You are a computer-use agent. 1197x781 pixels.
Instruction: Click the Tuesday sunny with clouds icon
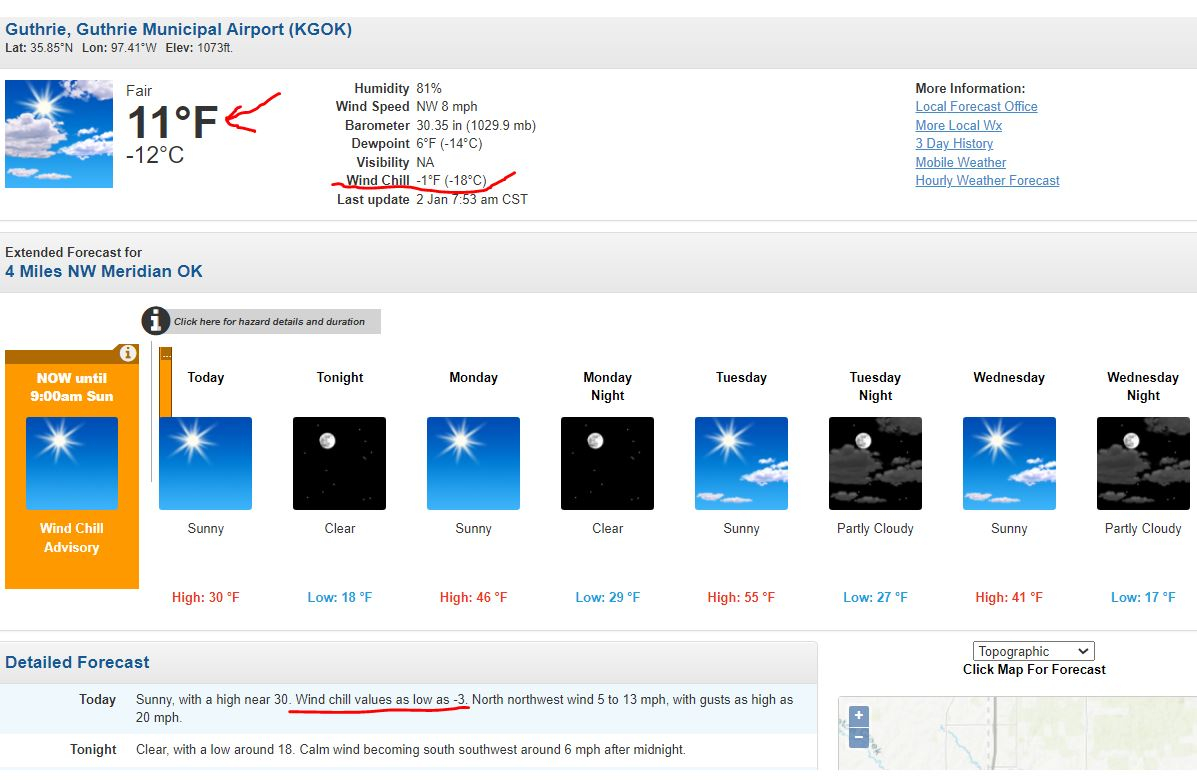point(741,463)
